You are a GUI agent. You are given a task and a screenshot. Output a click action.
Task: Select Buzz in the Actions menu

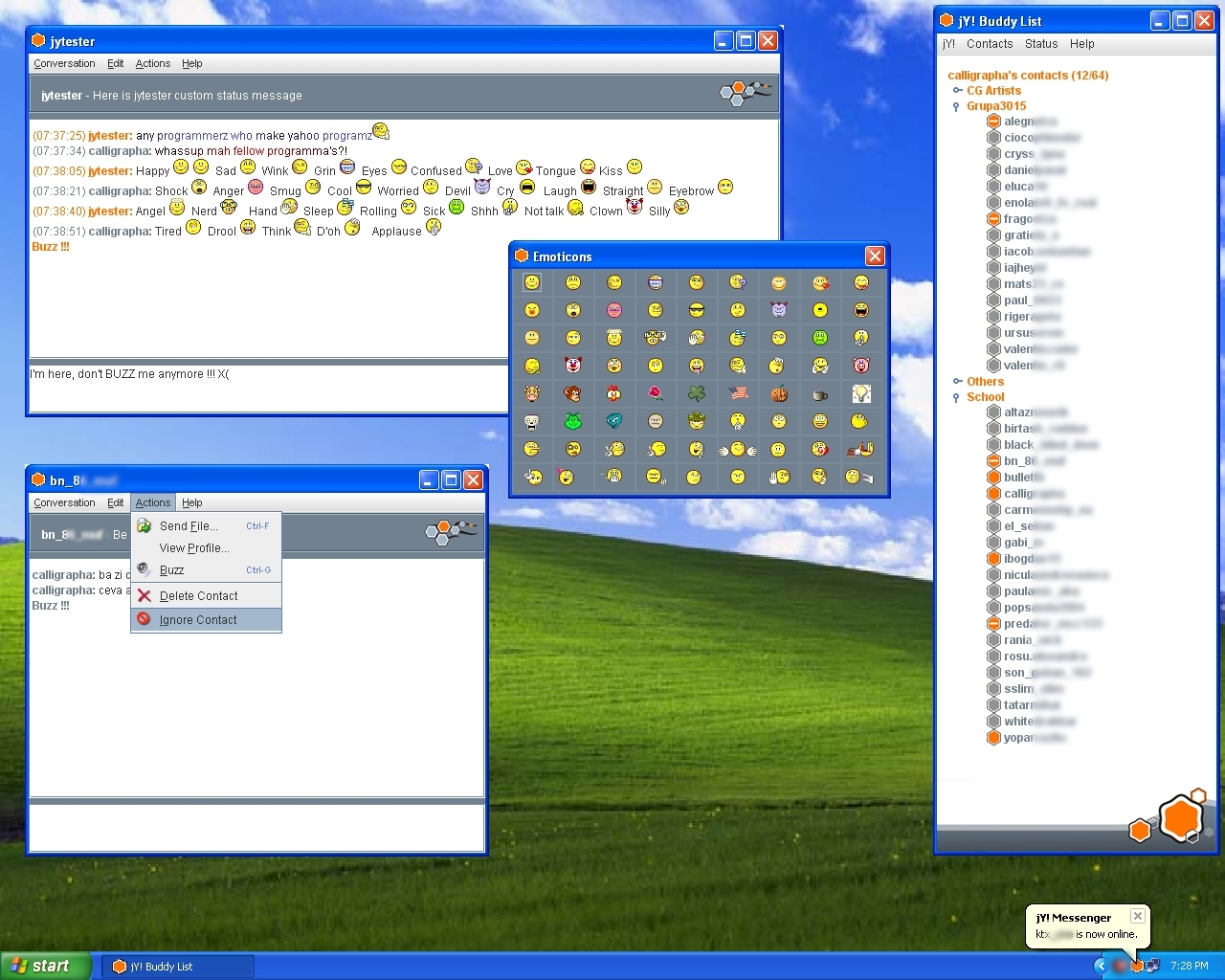tap(206, 569)
